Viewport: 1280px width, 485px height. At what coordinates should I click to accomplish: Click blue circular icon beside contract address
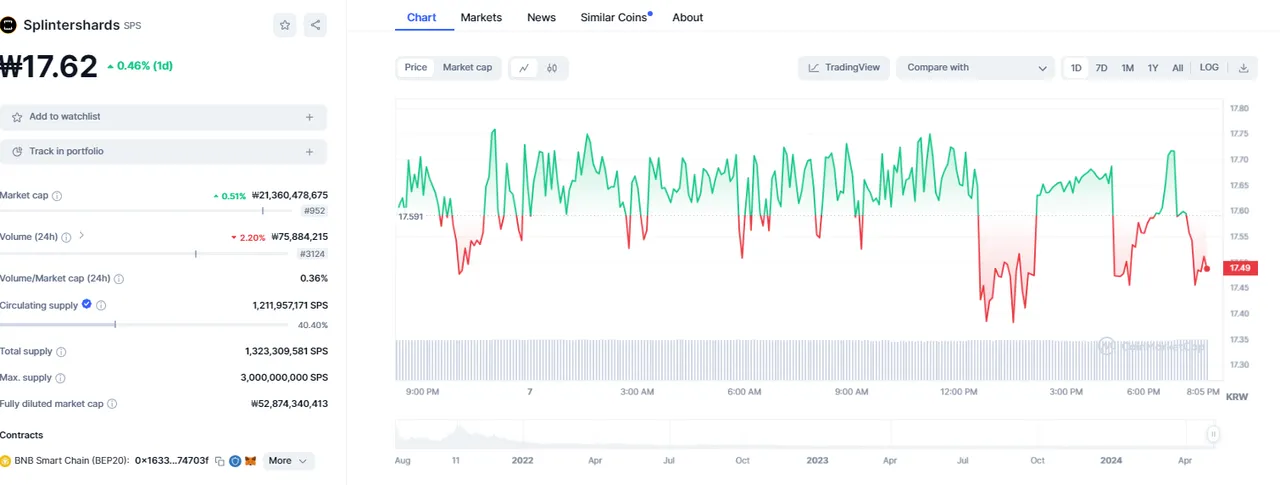pos(235,461)
